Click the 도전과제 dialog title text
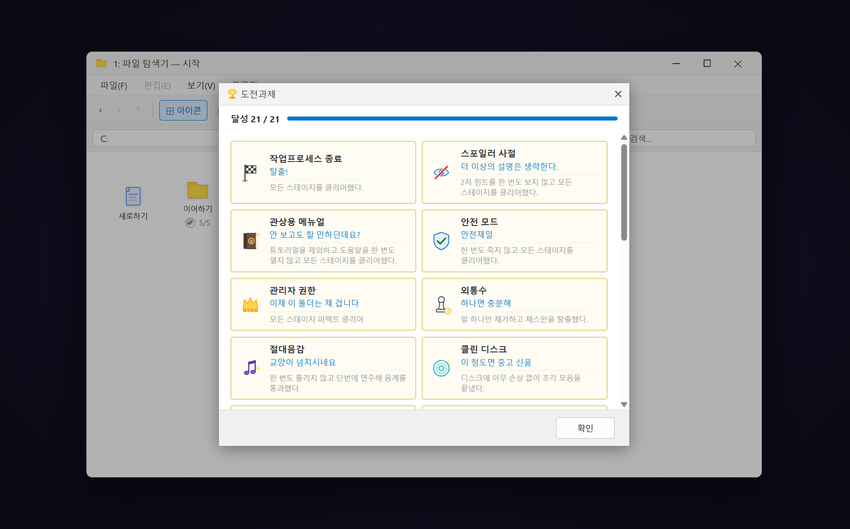 coord(258,94)
